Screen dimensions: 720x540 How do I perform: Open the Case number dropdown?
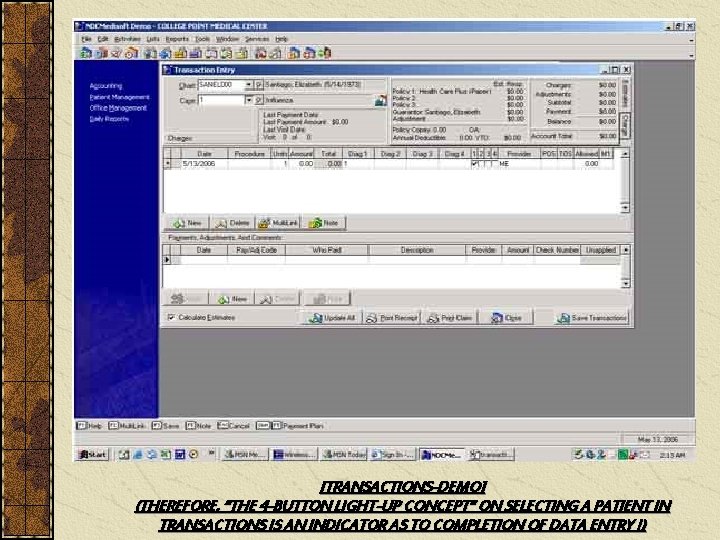point(248,100)
